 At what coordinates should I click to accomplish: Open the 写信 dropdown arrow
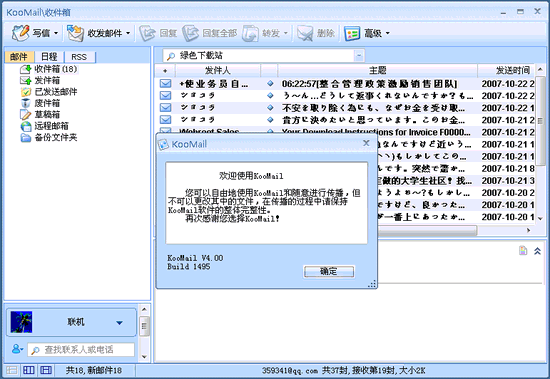56,33
